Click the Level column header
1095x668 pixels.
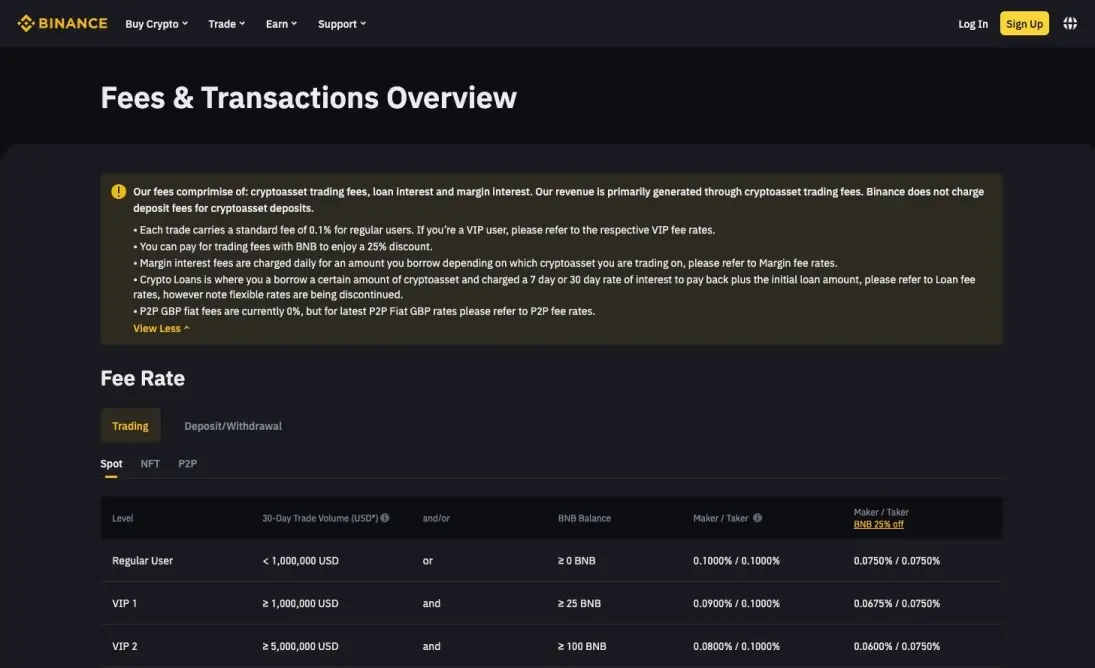pos(122,518)
